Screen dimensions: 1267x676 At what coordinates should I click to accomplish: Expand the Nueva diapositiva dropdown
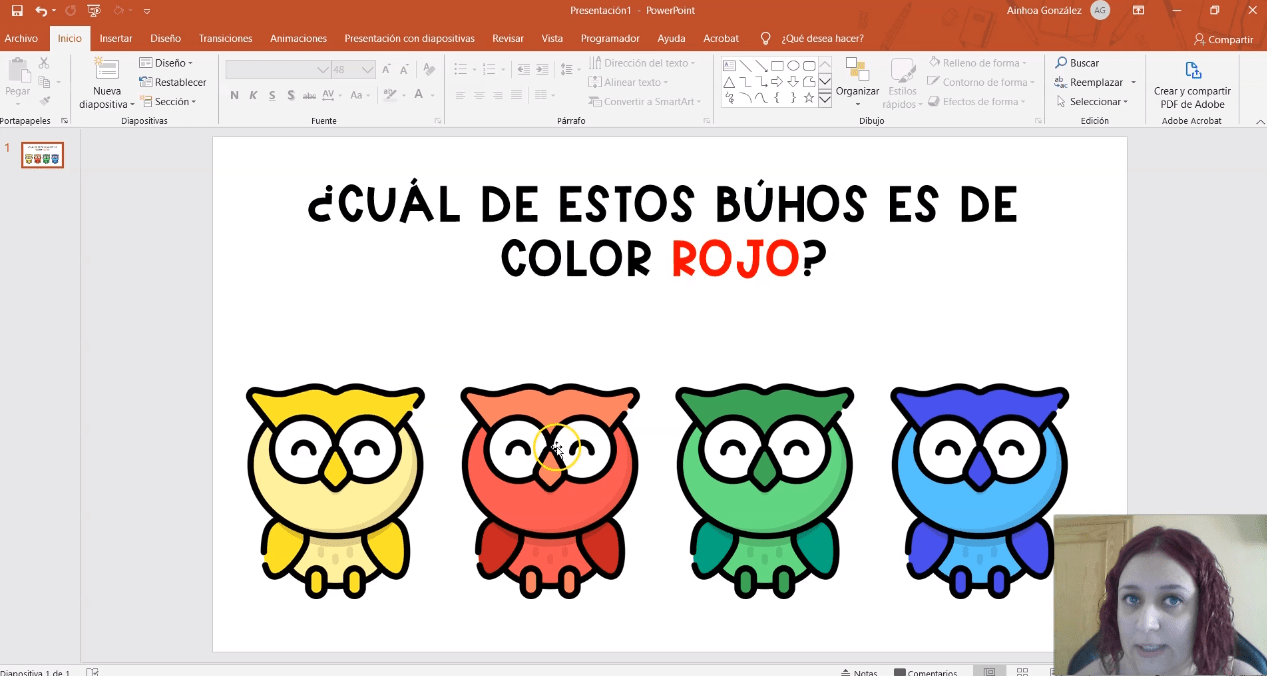click(x=106, y=104)
